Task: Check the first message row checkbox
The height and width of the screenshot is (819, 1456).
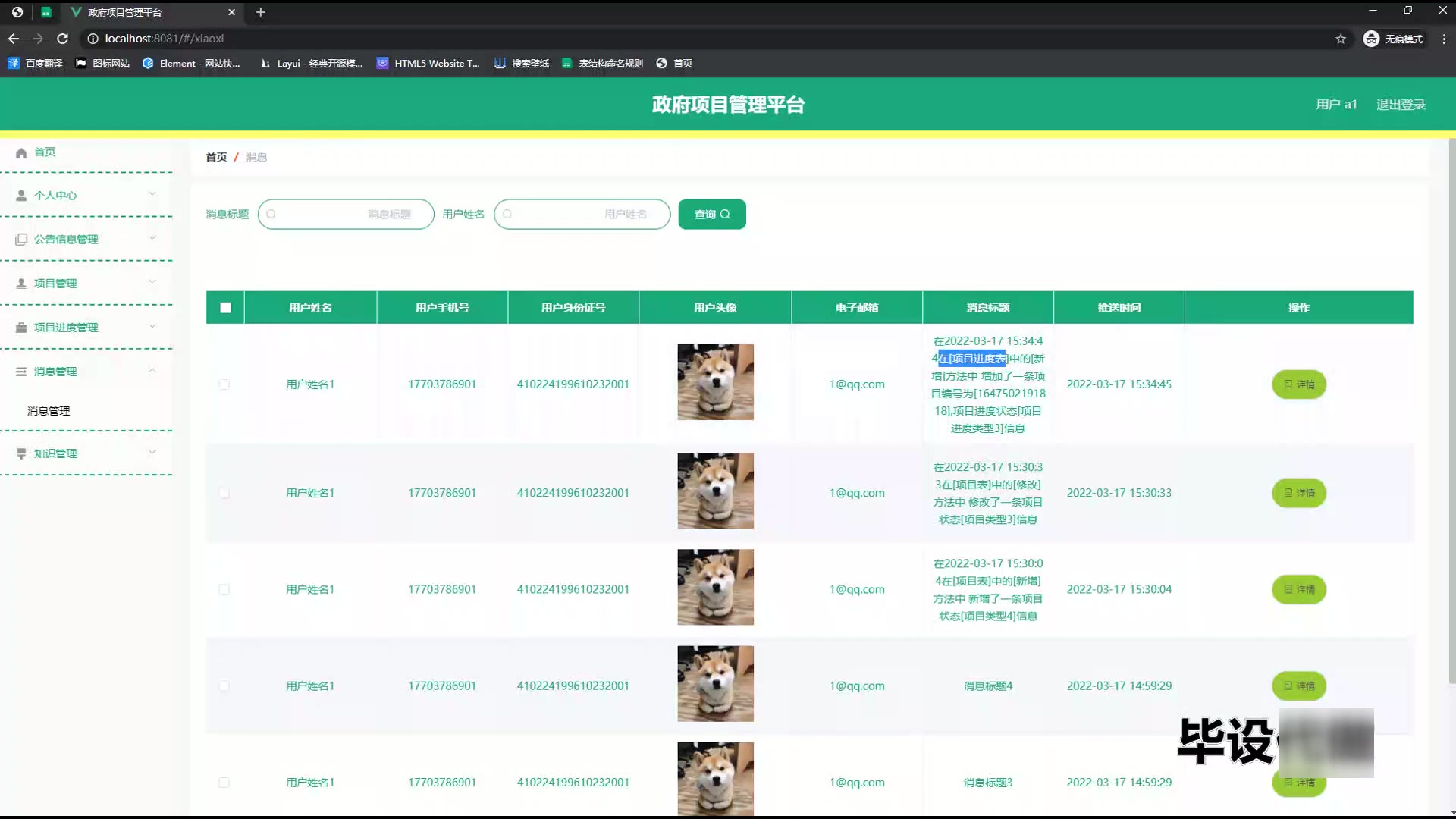Action: (x=224, y=384)
